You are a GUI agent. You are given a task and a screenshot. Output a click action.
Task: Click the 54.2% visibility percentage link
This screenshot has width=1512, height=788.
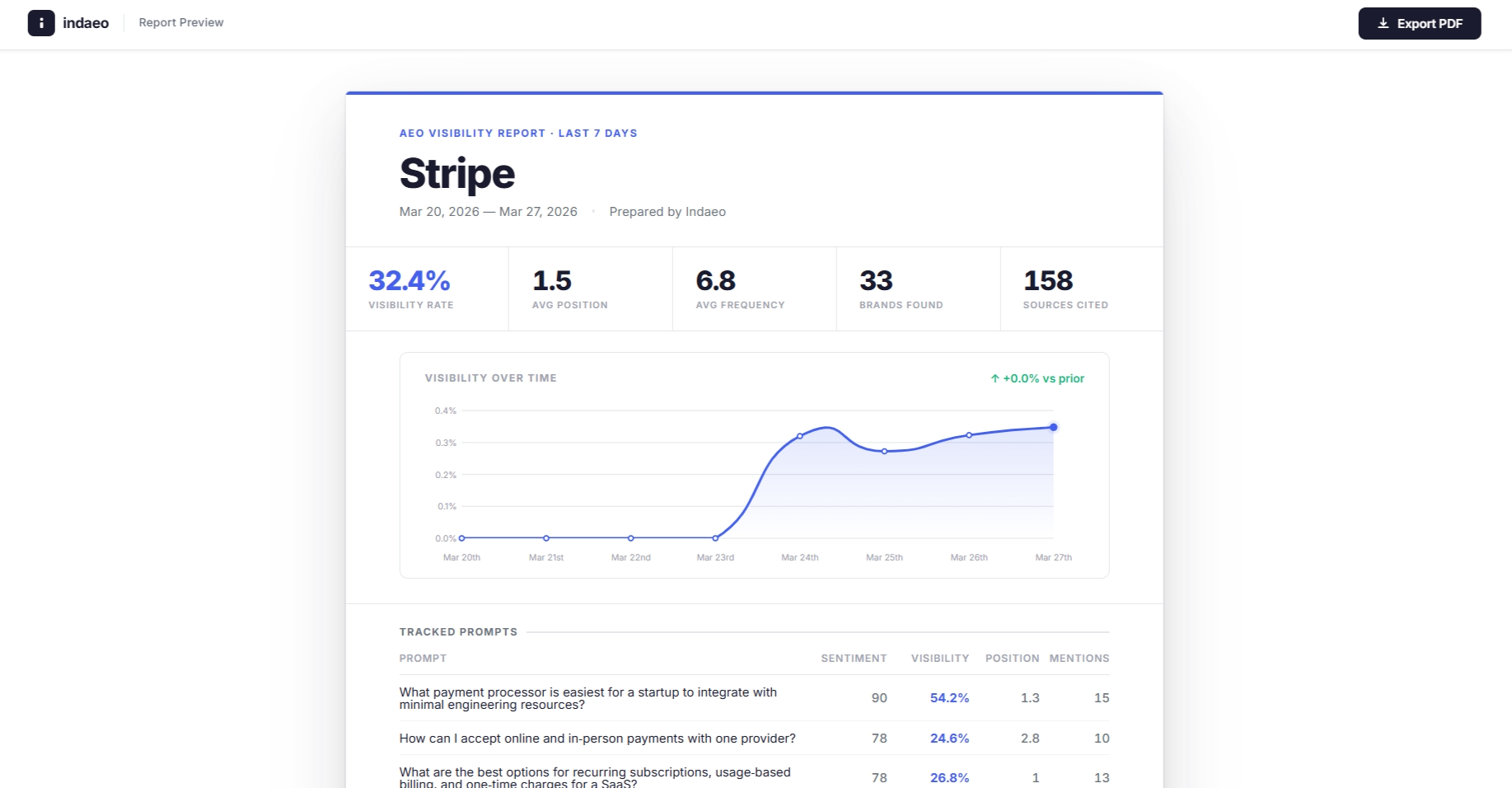[x=949, y=697]
